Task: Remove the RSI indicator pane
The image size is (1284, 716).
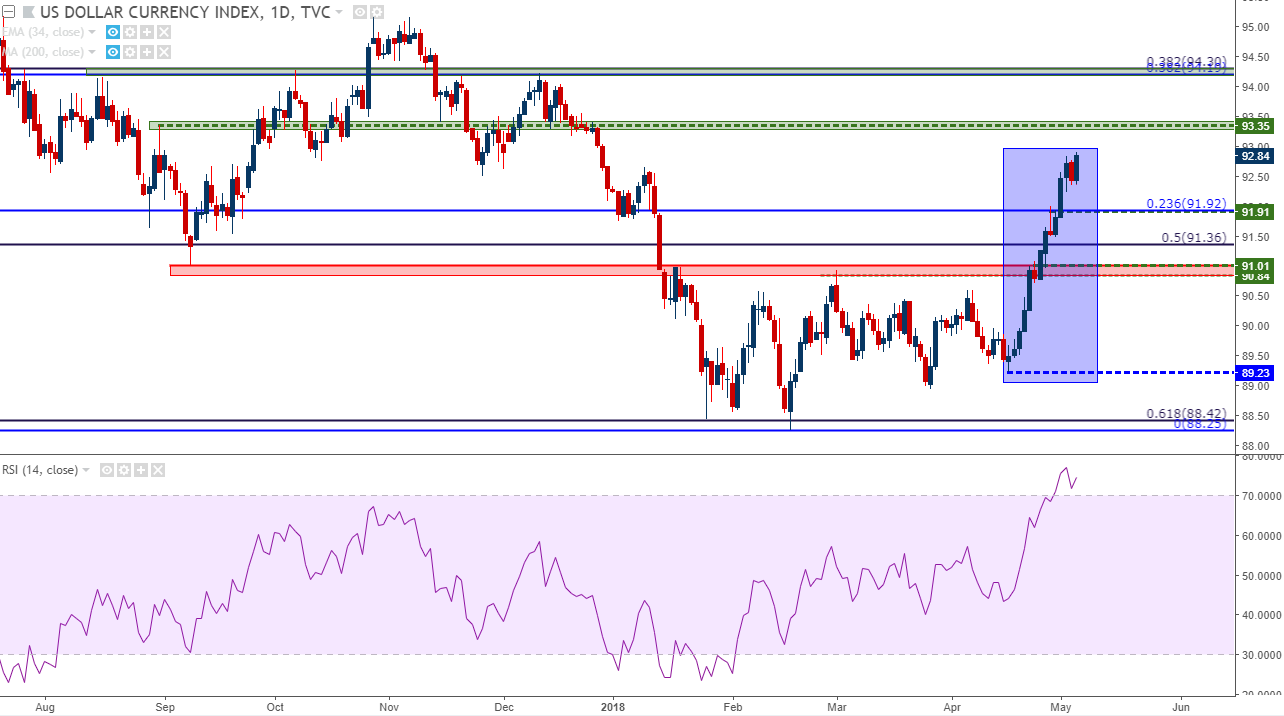Action: [x=158, y=470]
